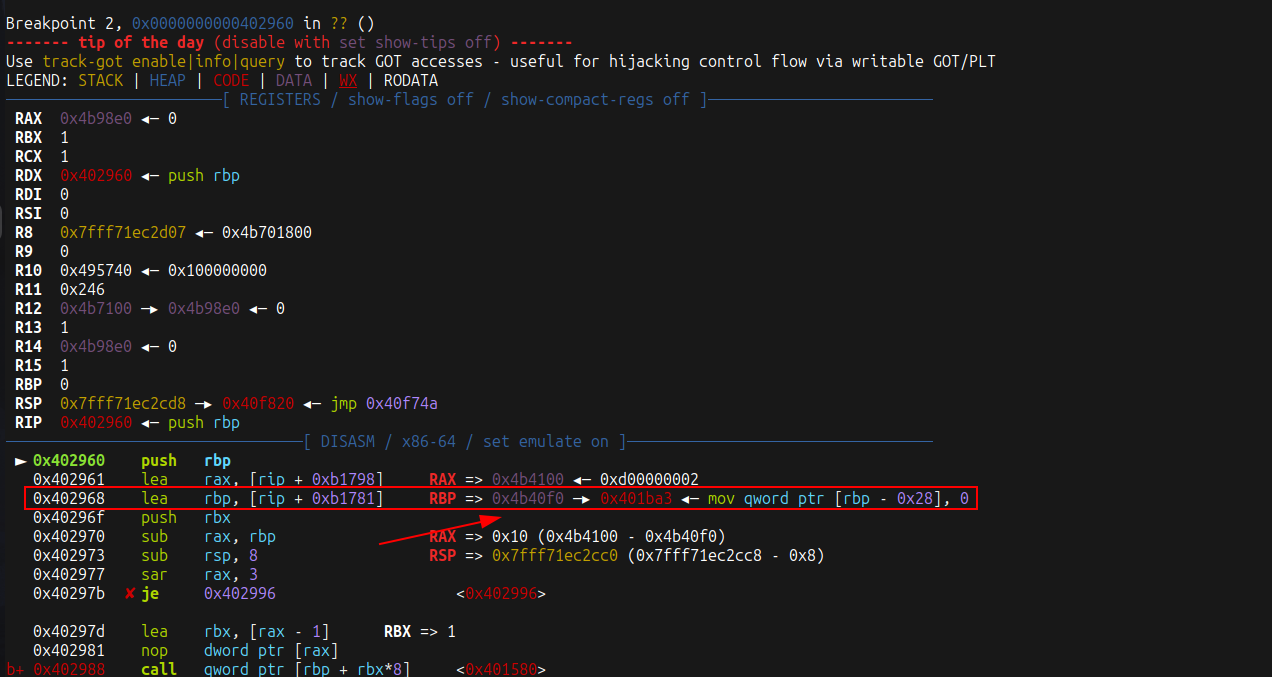Select the CODE legend color label
This screenshot has height=677, width=1272.
click(231, 80)
